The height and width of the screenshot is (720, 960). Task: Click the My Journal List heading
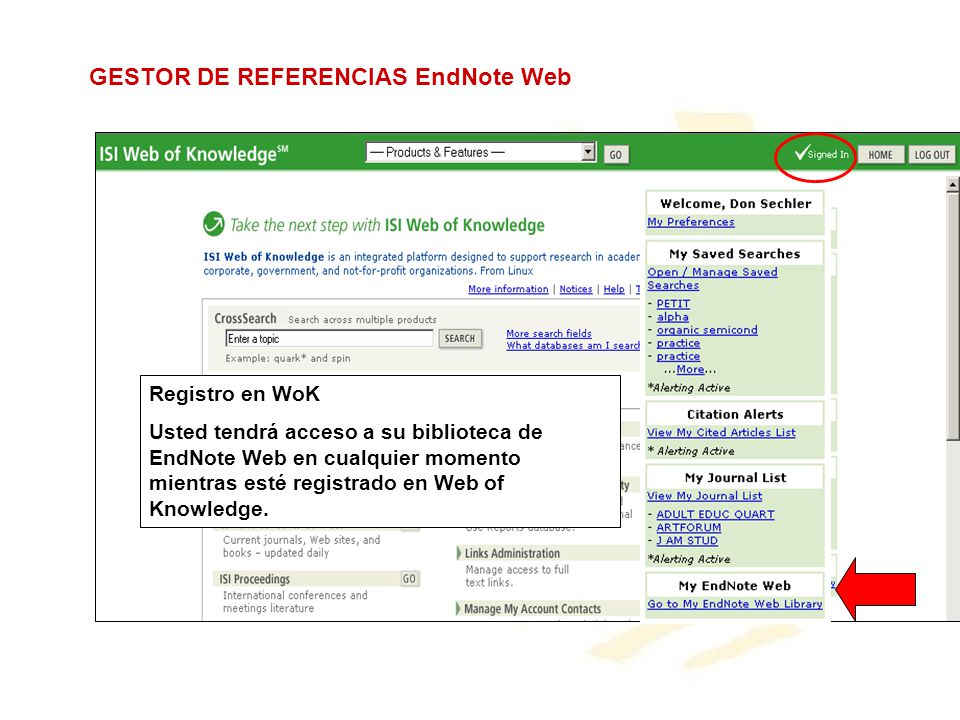(735, 478)
